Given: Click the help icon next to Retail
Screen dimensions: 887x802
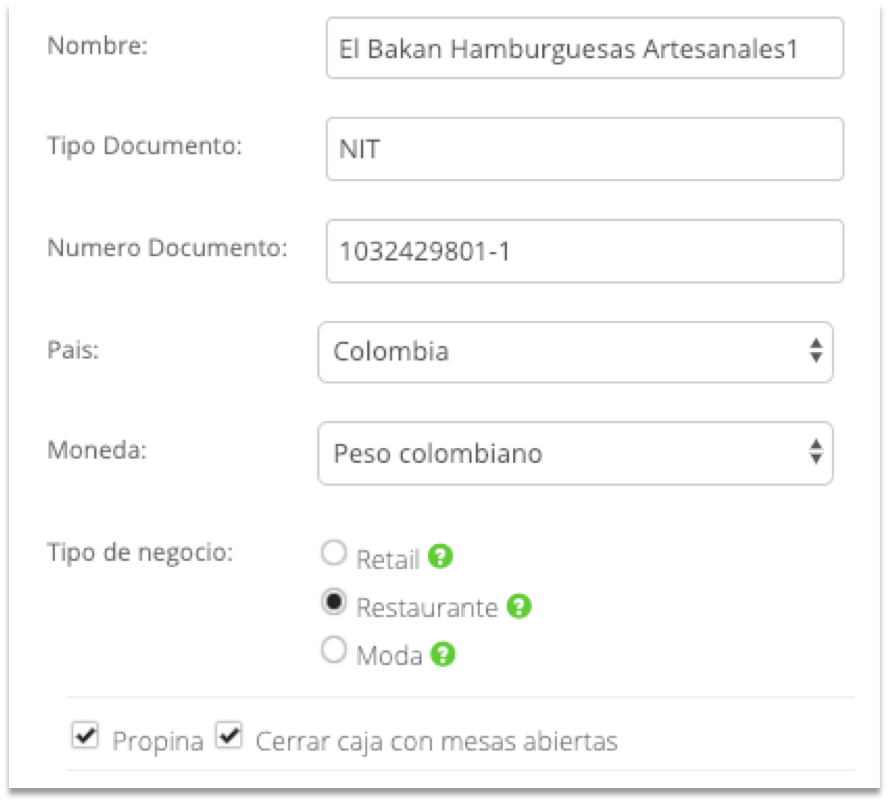Looking at the screenshot, I should click(x=440, y=557).
